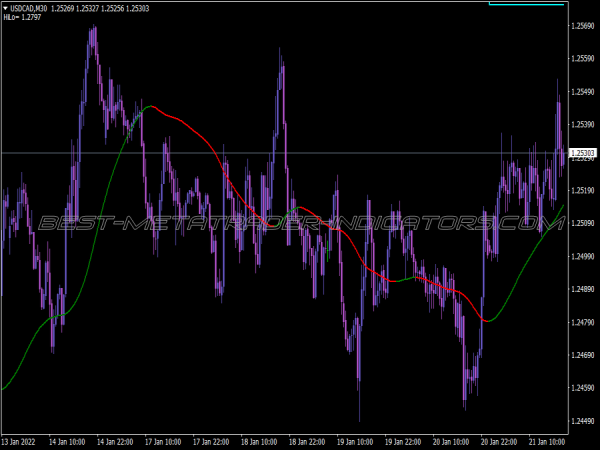Viewport: 600px width, 450px height.
Task: Click the 1.24890 price scale label
Action: [582, 289]
